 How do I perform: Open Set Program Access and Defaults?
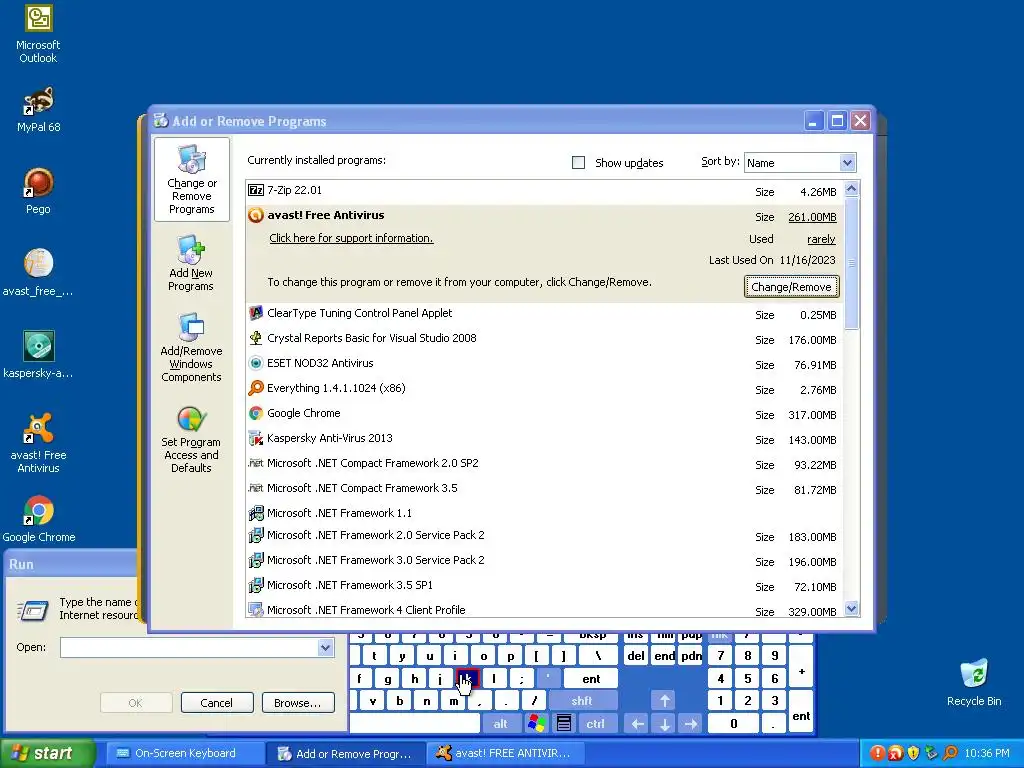pyautogui.click(x=191, y=439)
